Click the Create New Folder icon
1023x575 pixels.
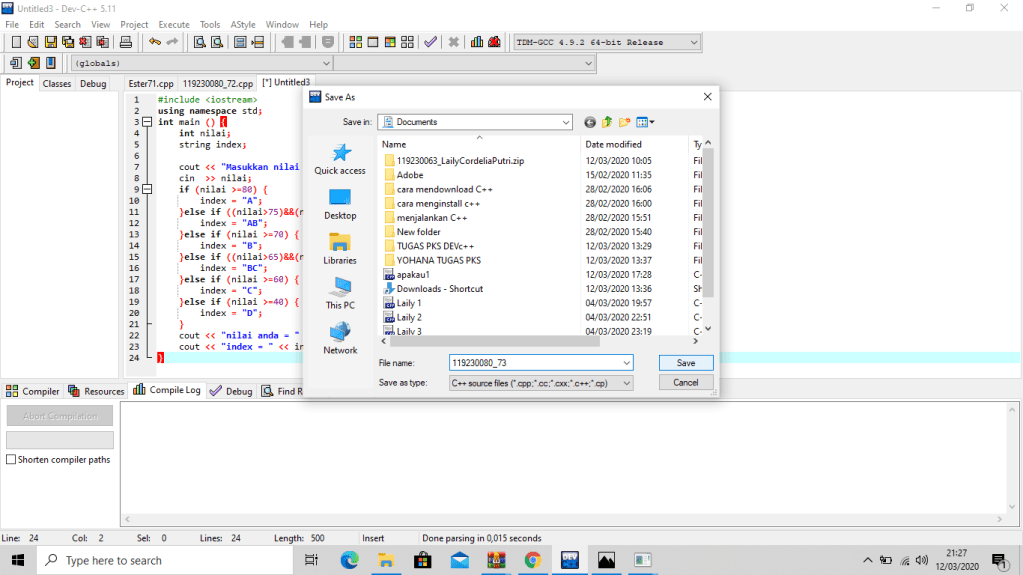point(625,122)
